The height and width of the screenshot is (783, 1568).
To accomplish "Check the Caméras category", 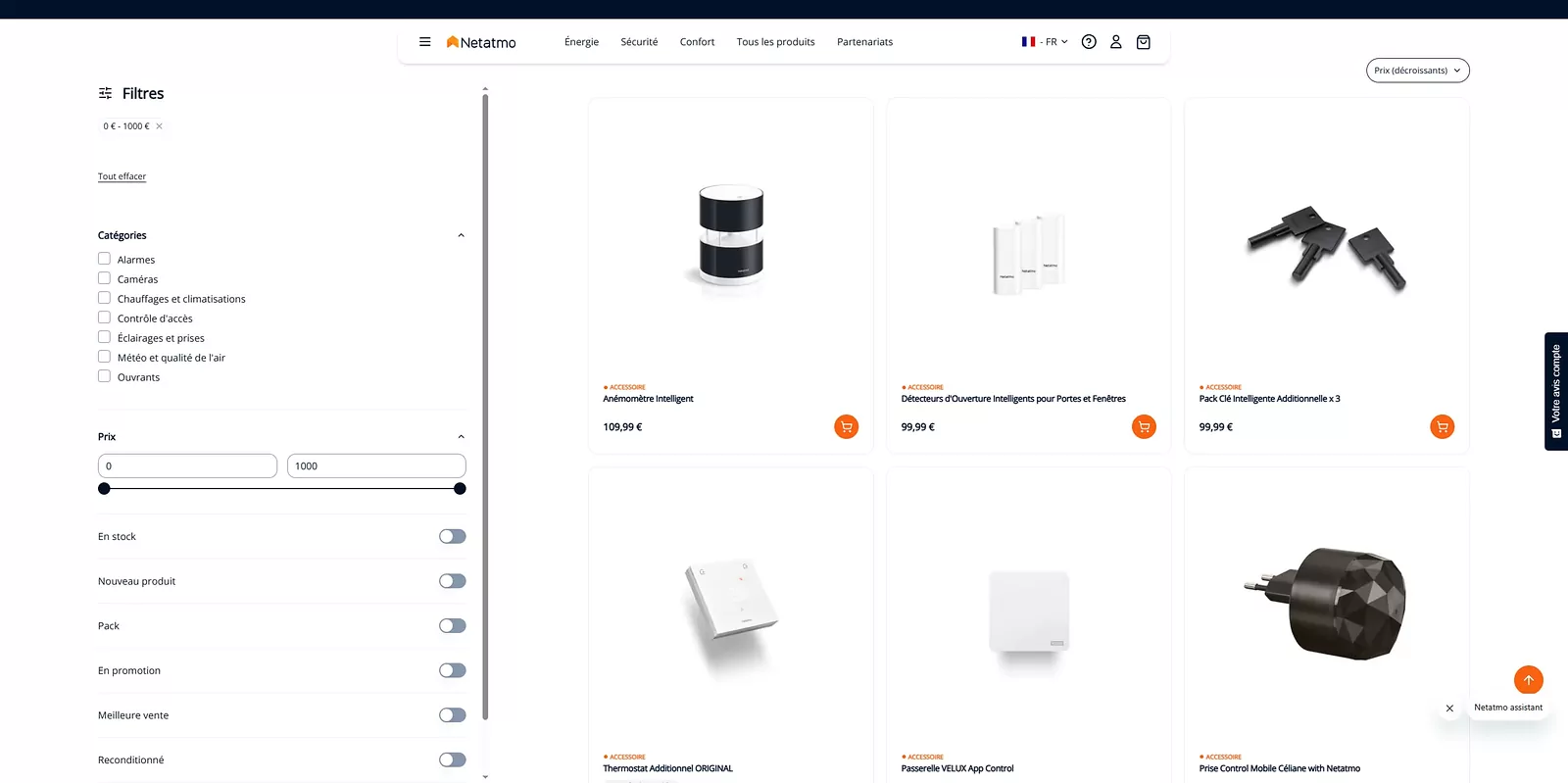I will point(104,278).
